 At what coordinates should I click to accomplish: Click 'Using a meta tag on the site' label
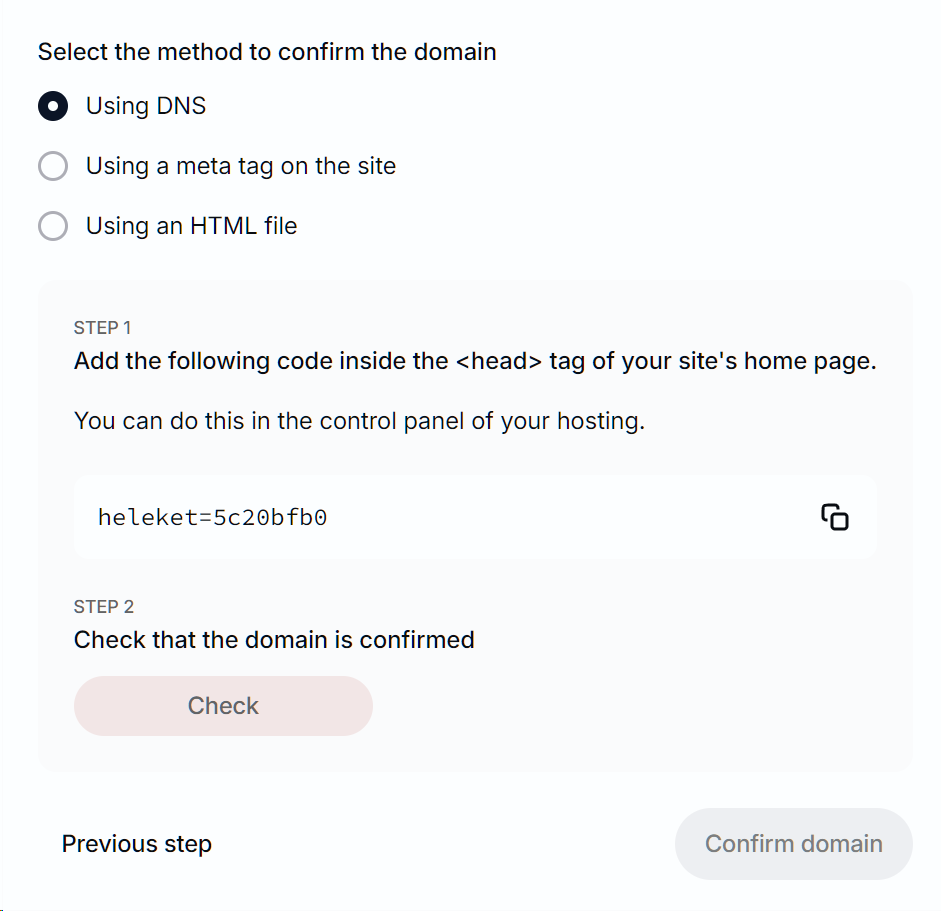[x=241, y=166]
